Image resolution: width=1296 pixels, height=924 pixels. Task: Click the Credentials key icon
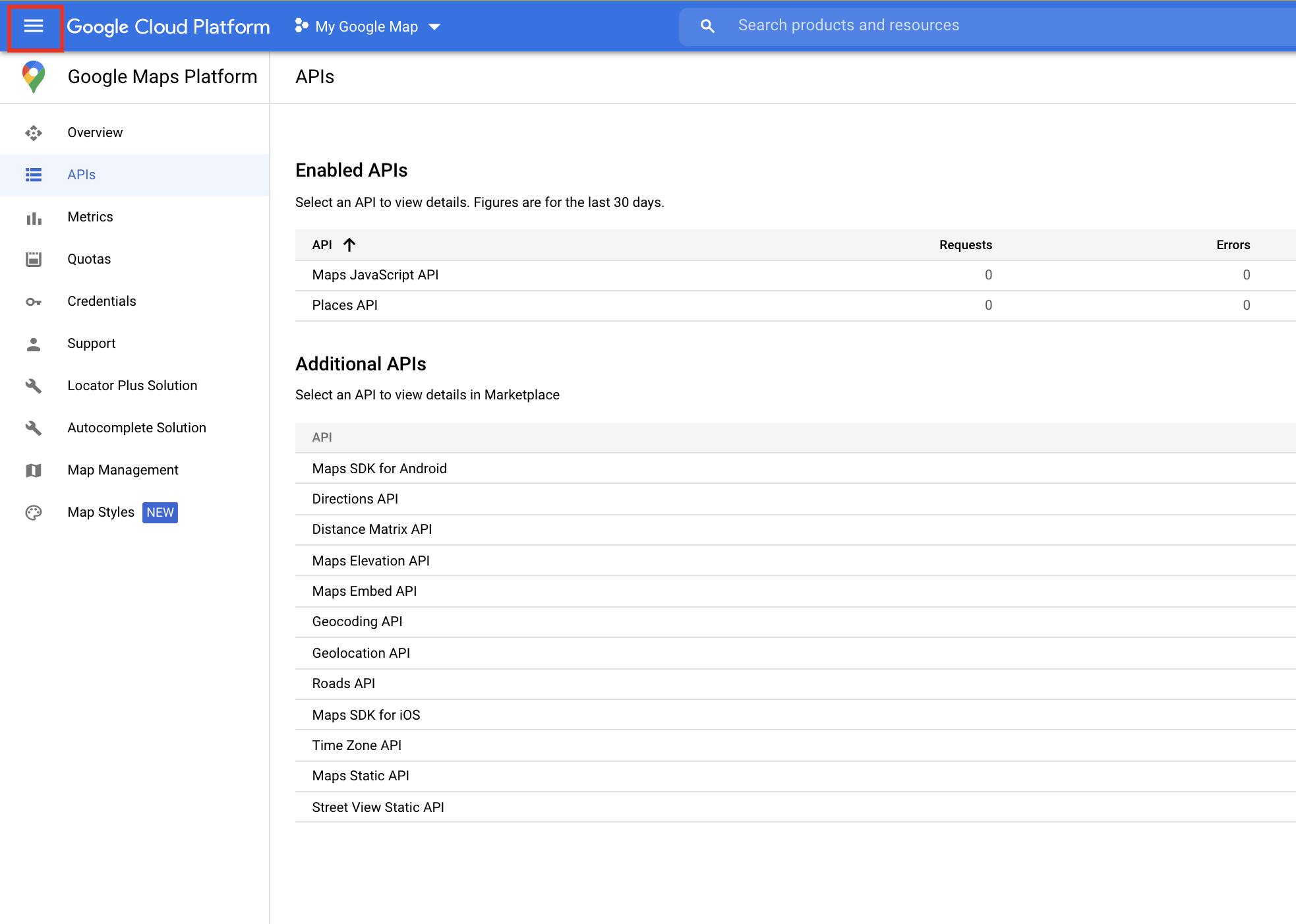pos(34,302)
